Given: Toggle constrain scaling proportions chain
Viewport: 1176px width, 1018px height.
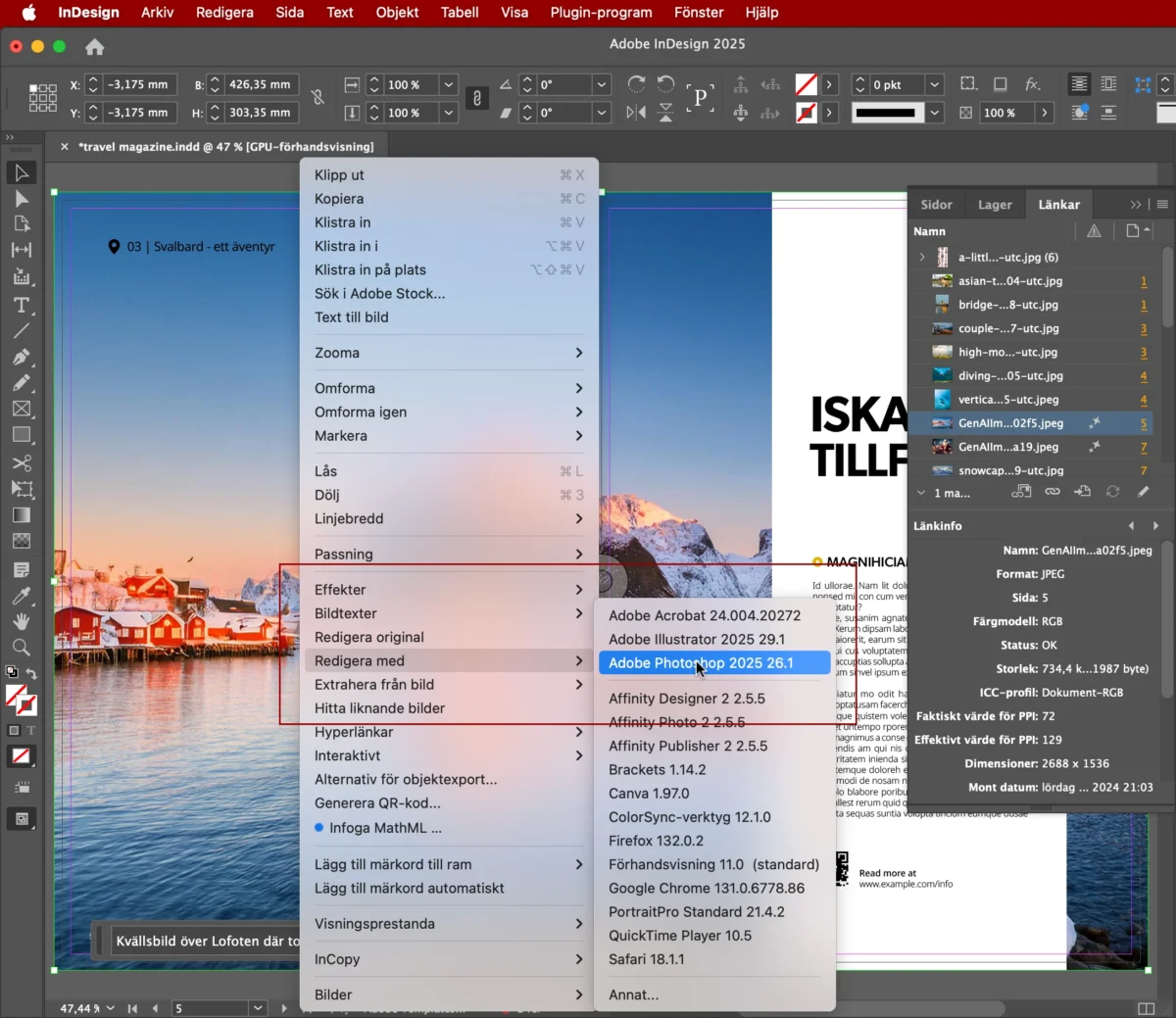Looking at the screenshot, I should [x=476, y=98].
